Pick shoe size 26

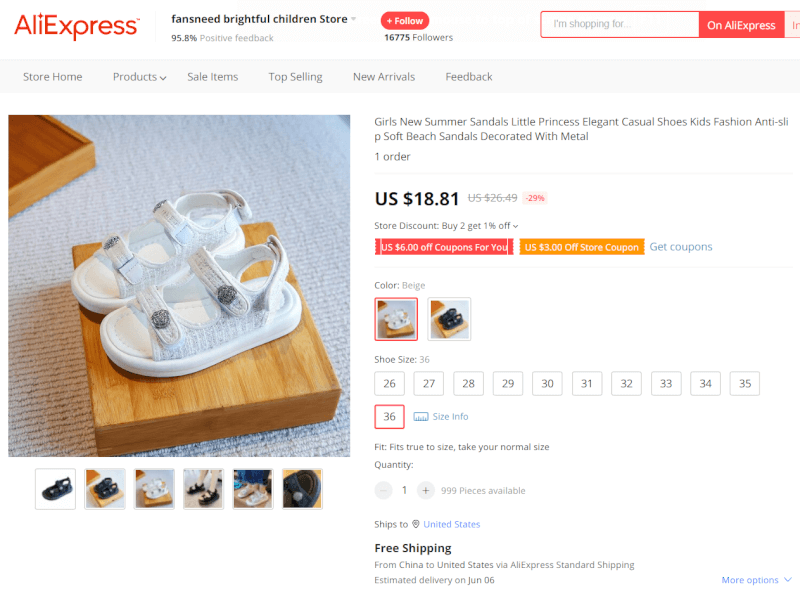[x=389, y=383]
